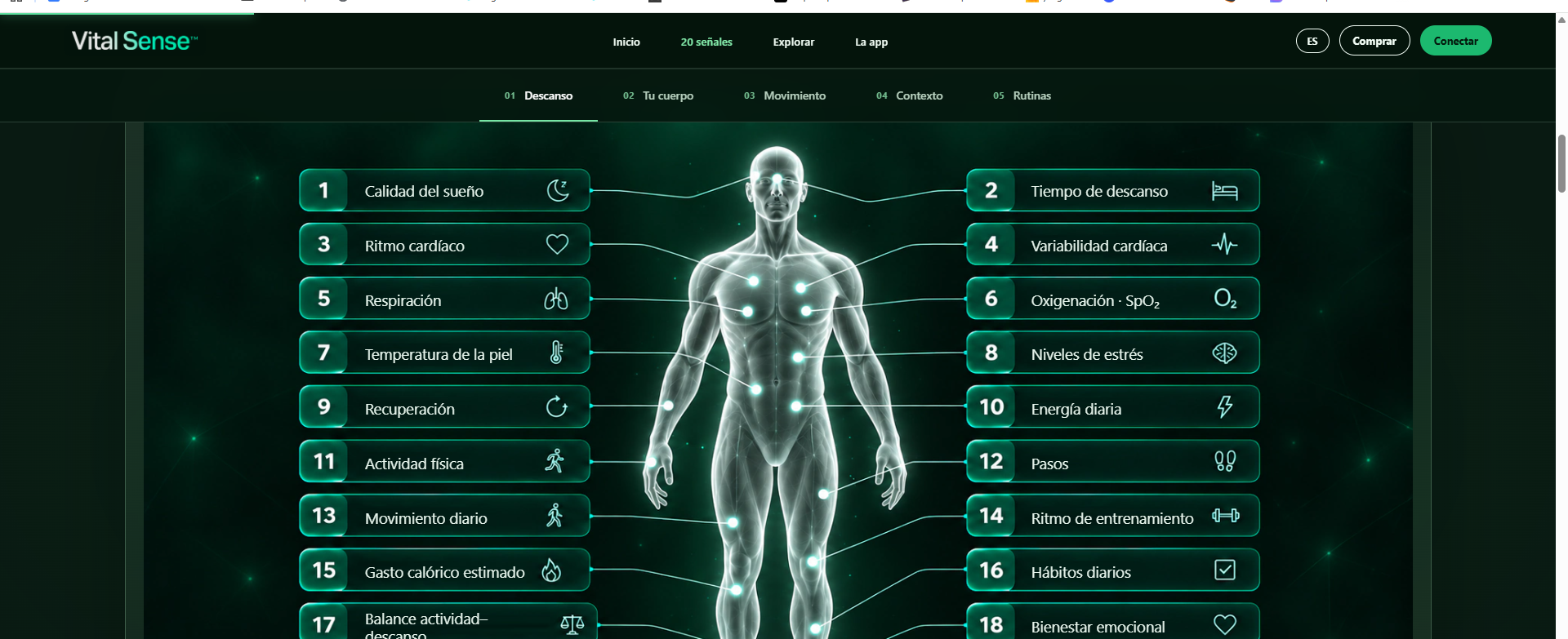Click the pulse wave icon for Variabilidad cardíaca
This screenshot has height=639, width=1568.
(1224, 244)
